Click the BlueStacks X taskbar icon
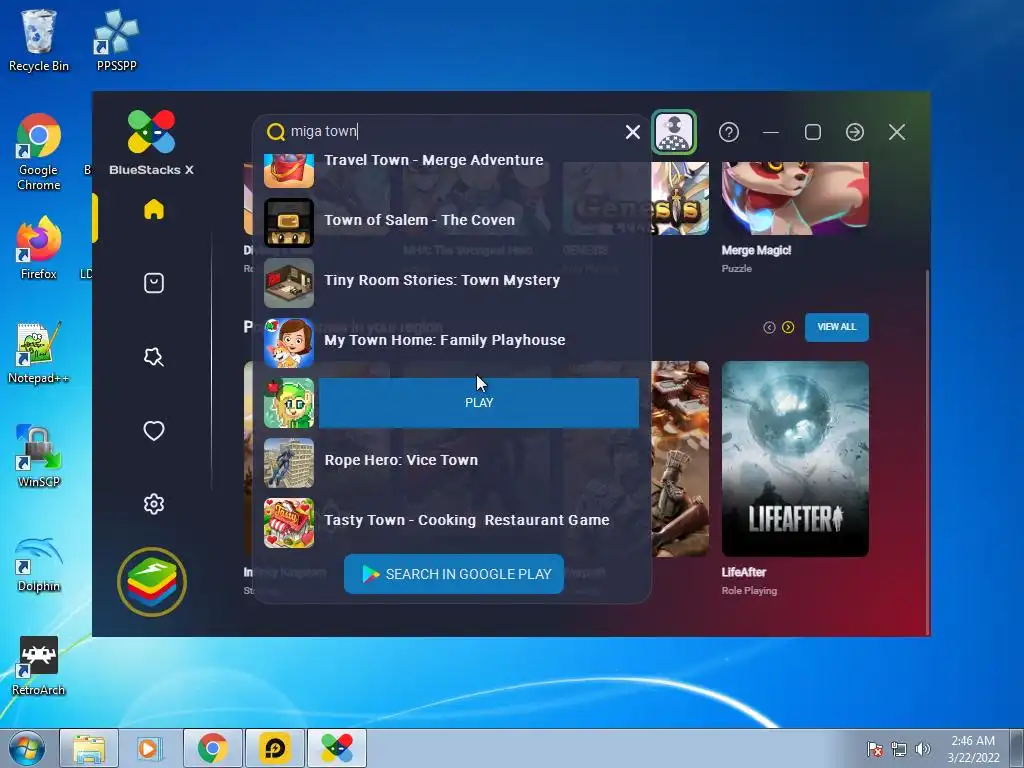The image size is (1024, 768). (337, 748)
